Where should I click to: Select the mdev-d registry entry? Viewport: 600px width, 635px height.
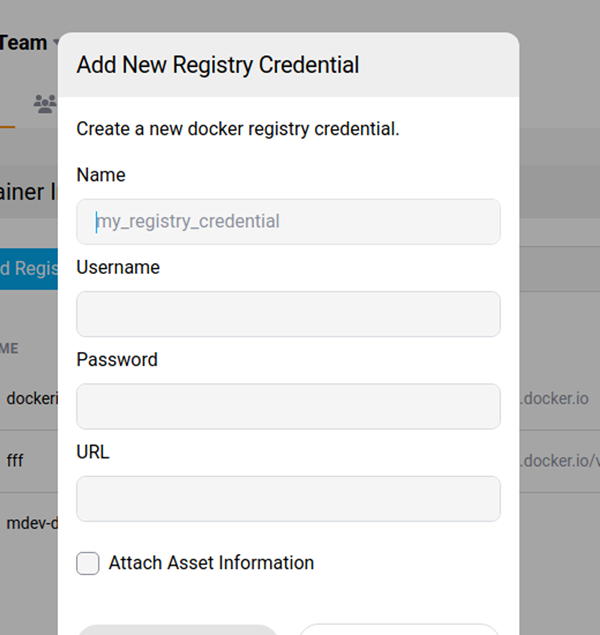click(x=32, y=523)
